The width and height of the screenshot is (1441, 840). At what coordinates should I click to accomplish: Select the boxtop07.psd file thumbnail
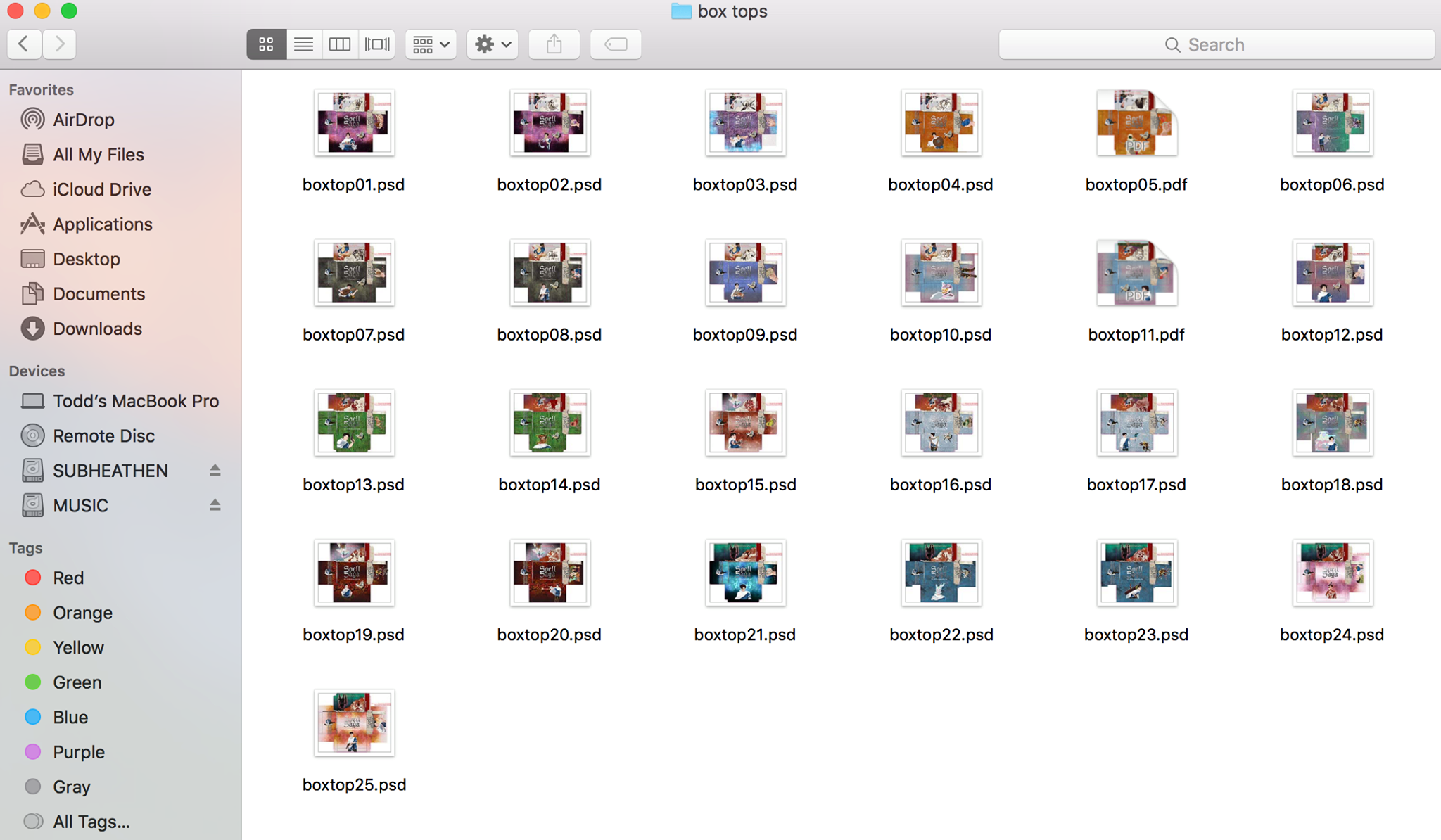pyautogui.click(x=354, y=272)
